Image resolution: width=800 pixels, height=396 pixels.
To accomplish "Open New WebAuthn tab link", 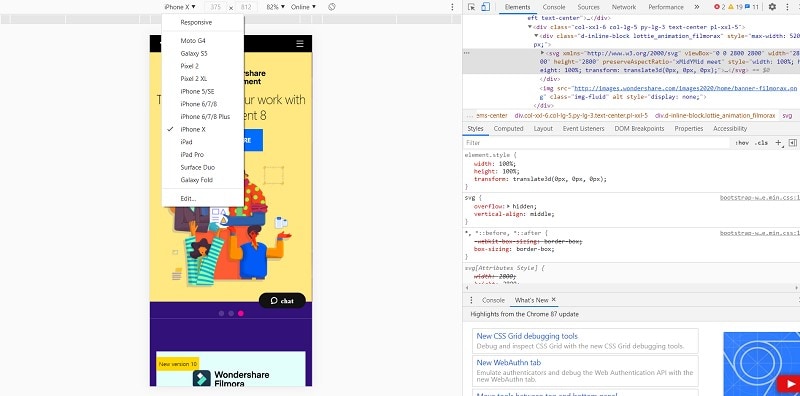I will tap(508, 363).
